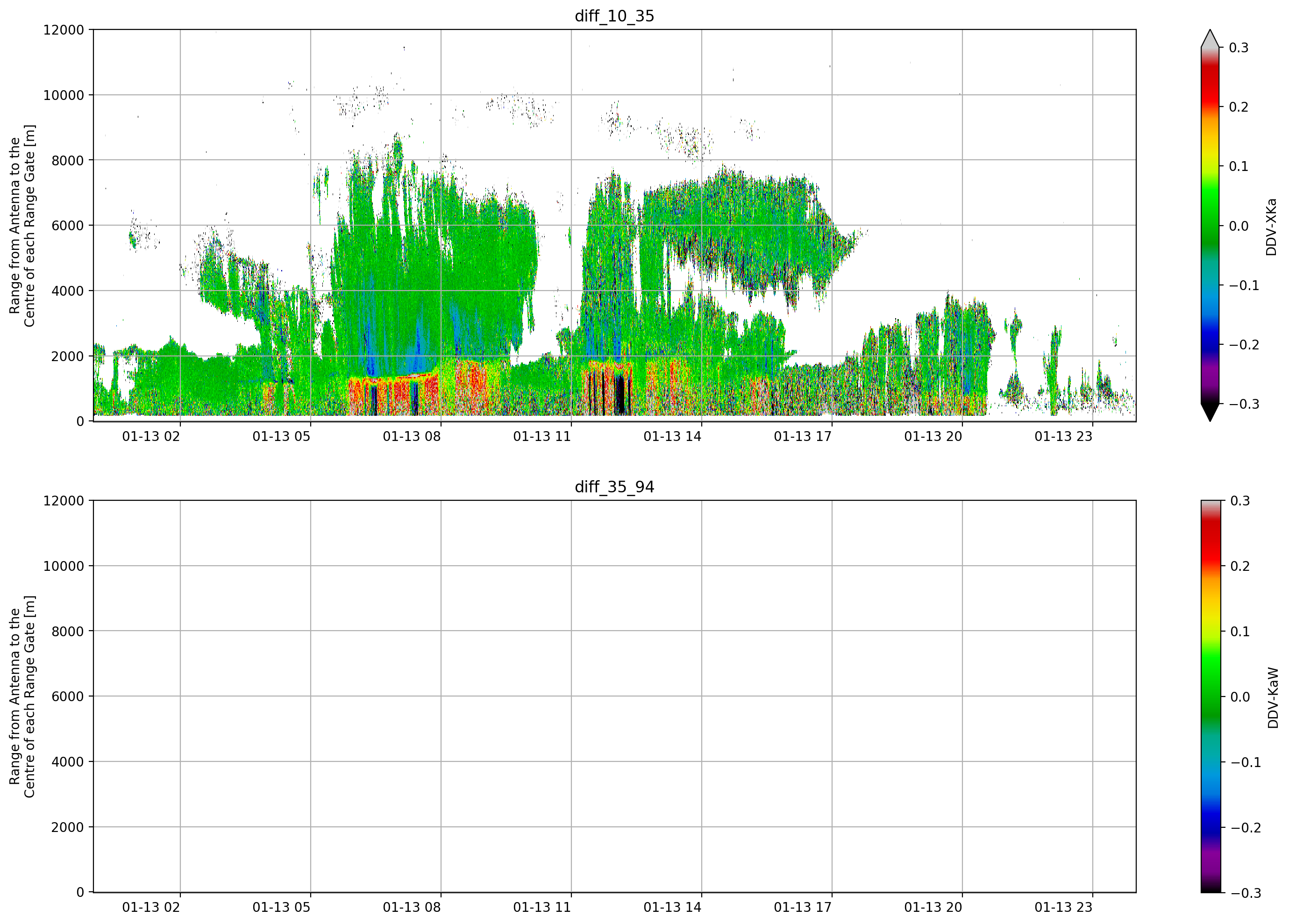The image size is (1289, 924).
Task: Click the "01-13 23" x-tick label in diff_10_35 plot
Action: click(1063, 436)
